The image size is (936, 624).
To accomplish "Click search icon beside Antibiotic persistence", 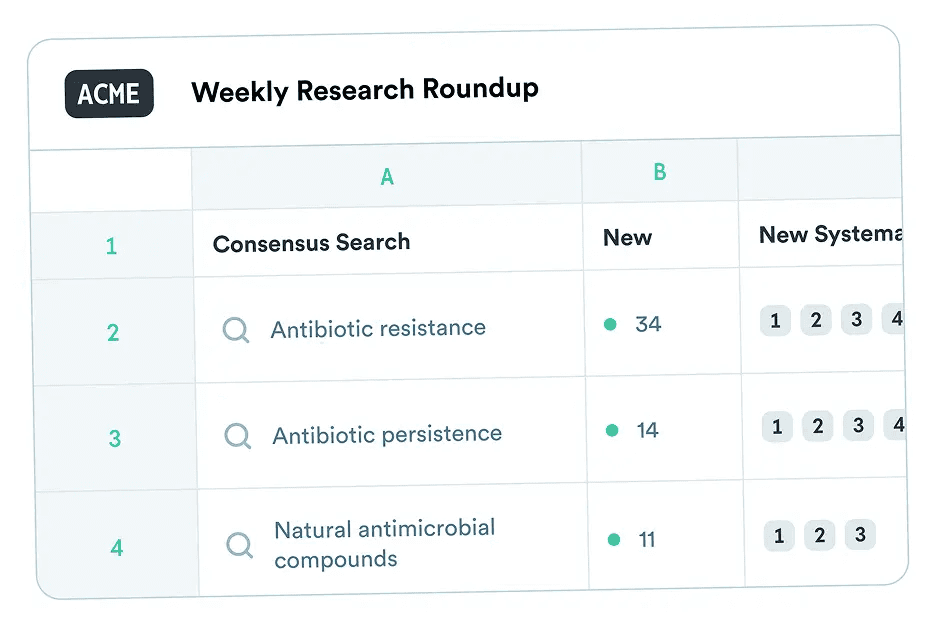I will 238,436.
